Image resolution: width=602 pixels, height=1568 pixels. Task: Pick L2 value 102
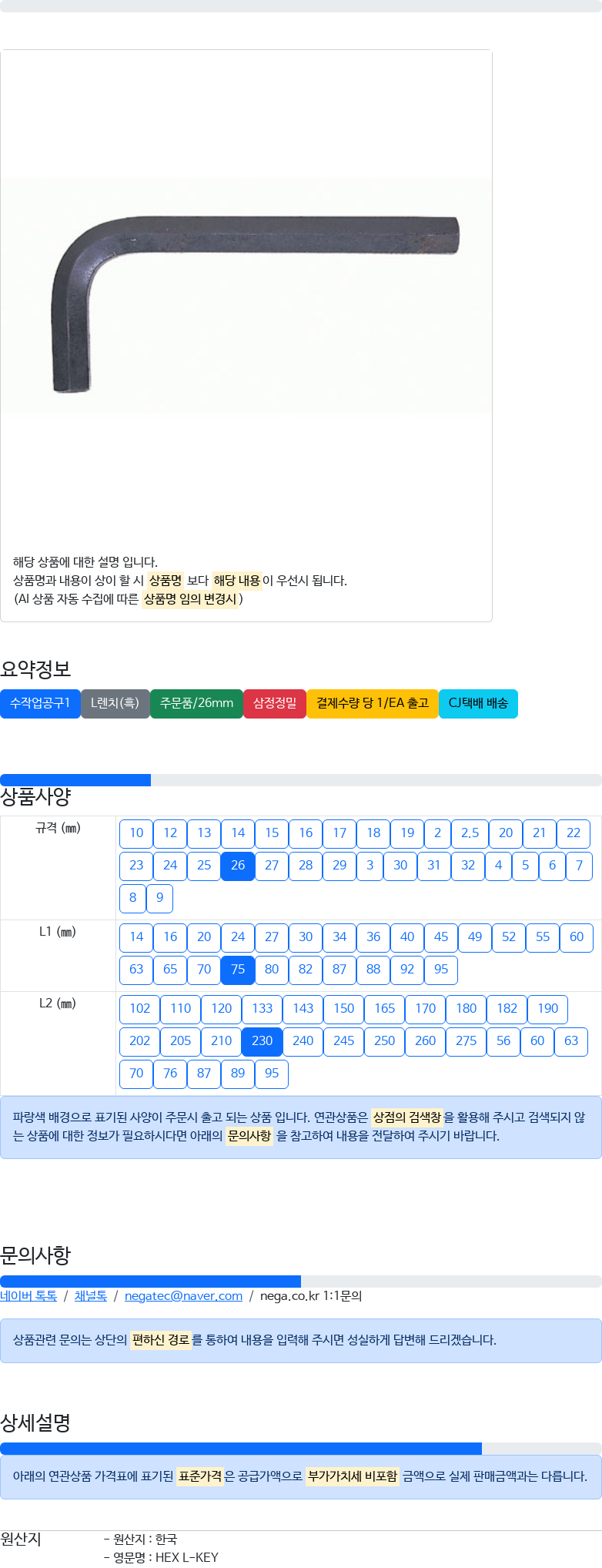click(139, 1009)
